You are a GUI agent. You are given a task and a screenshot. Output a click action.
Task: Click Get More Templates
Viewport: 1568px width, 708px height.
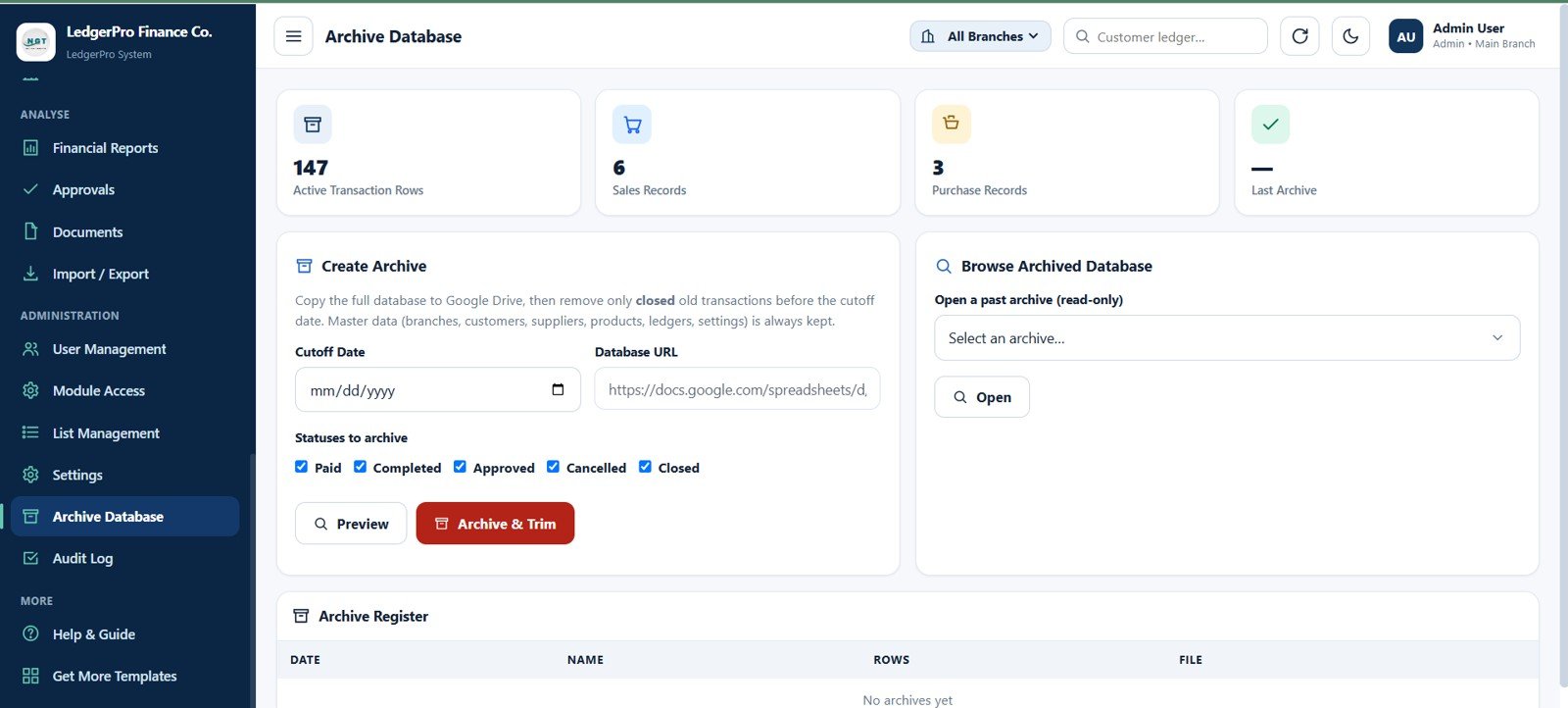125,676
